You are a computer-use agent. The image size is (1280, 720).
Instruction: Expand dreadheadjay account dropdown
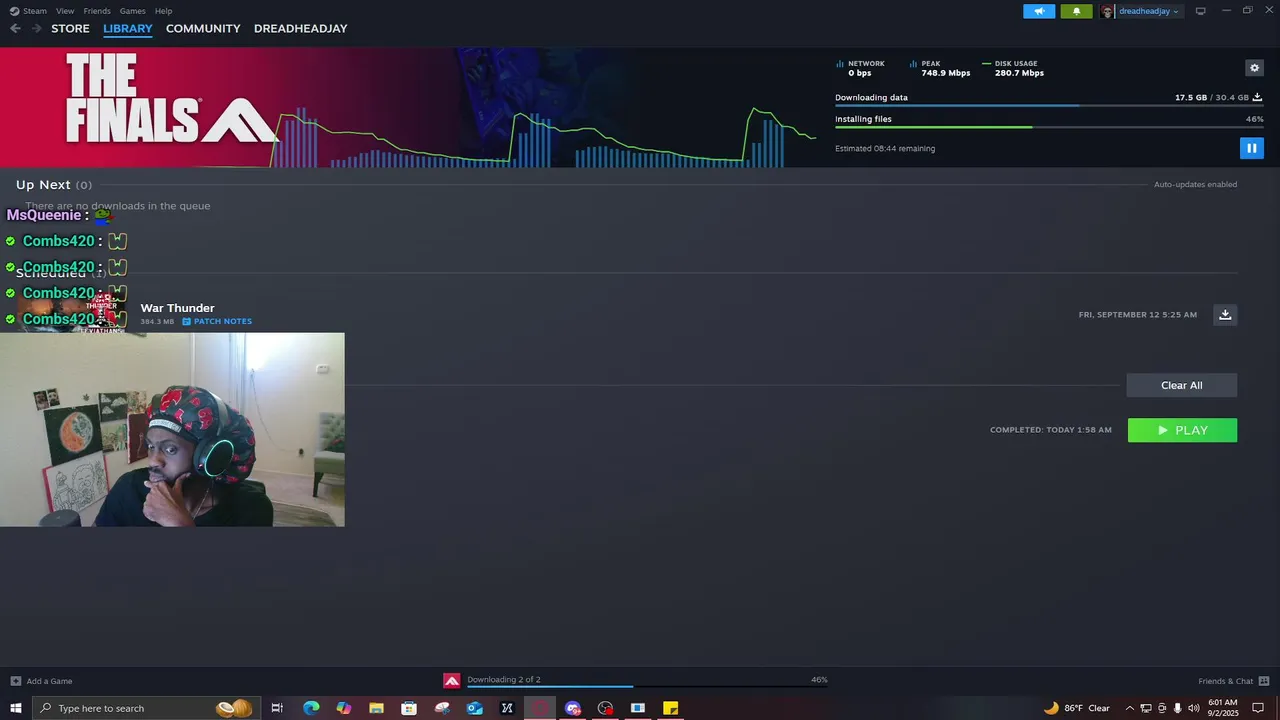click(1148, 11)
